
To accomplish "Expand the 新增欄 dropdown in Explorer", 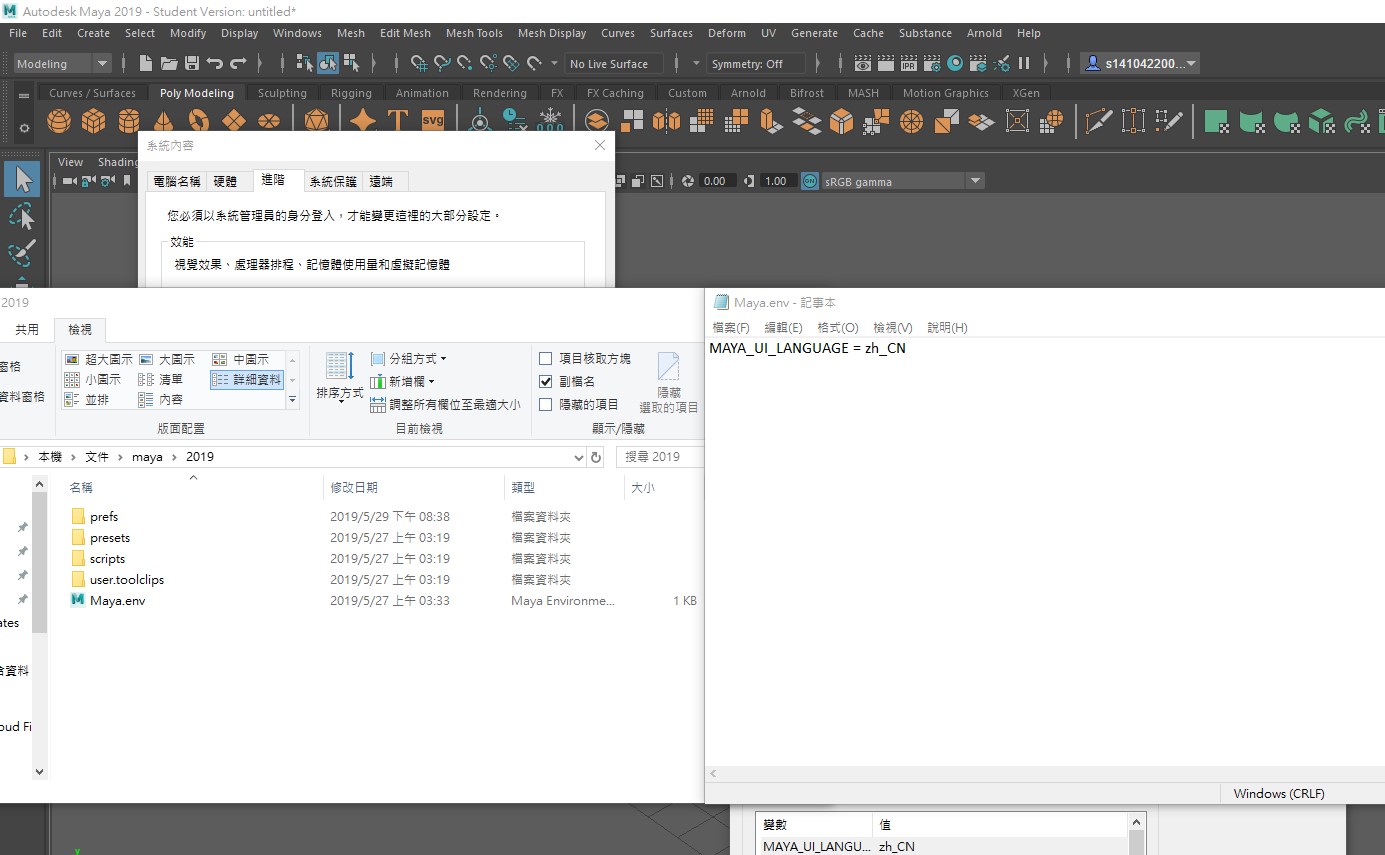I will [x=403, y=381].
